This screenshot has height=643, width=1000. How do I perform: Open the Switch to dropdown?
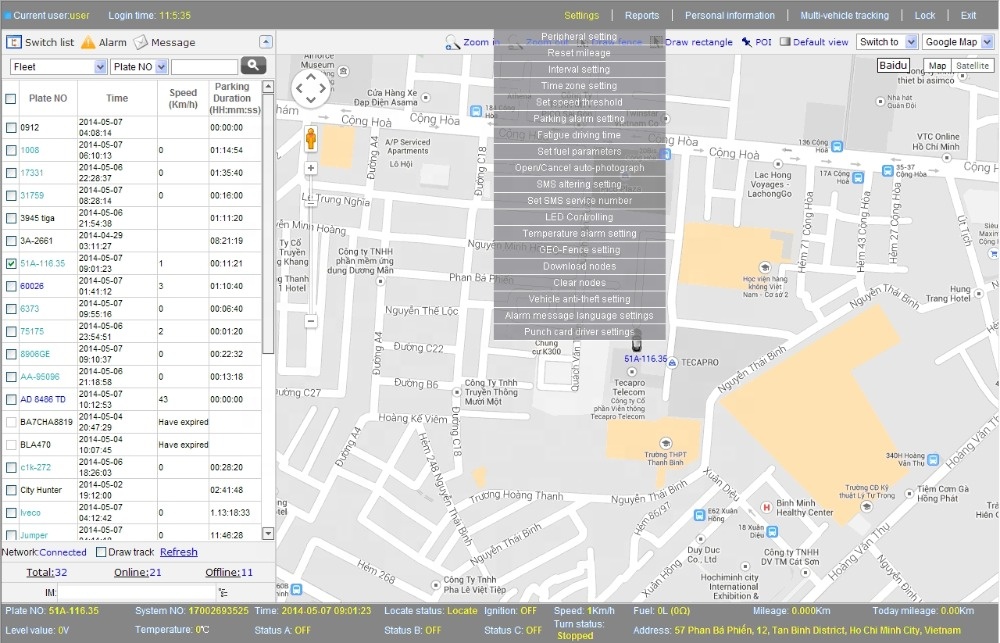click(887, 42)
